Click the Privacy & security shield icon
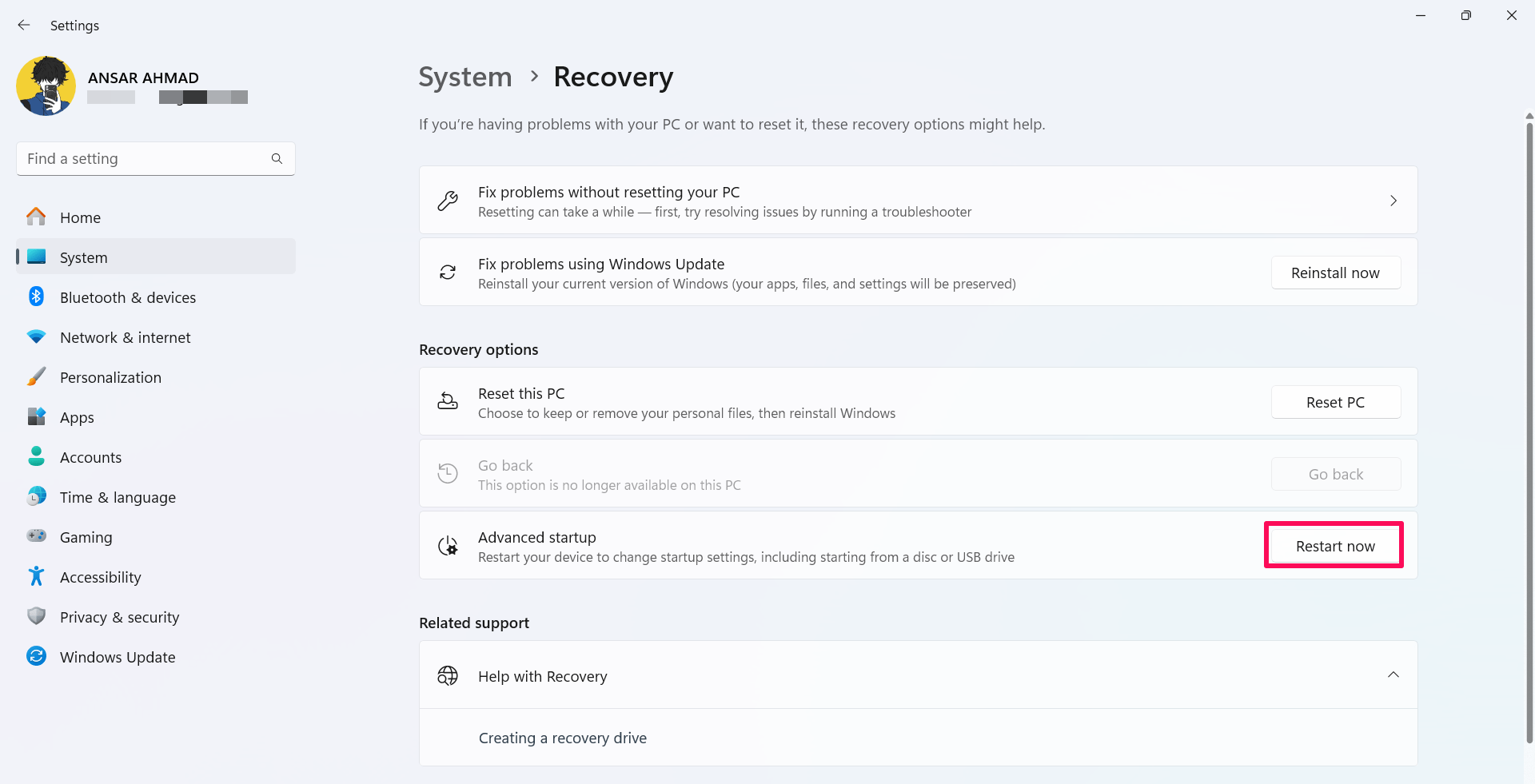Screen dimensions: 1535x784 36,616
